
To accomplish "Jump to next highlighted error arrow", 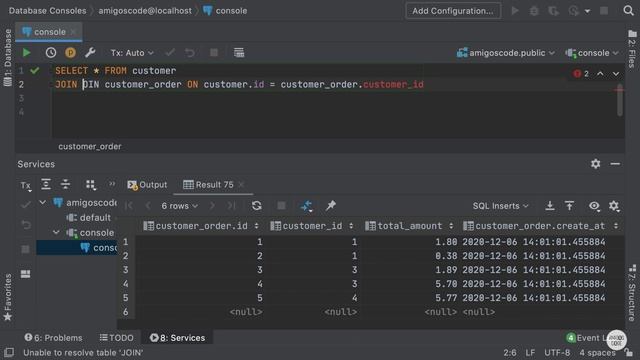I will pyautogui.click(x=616, y=74).
